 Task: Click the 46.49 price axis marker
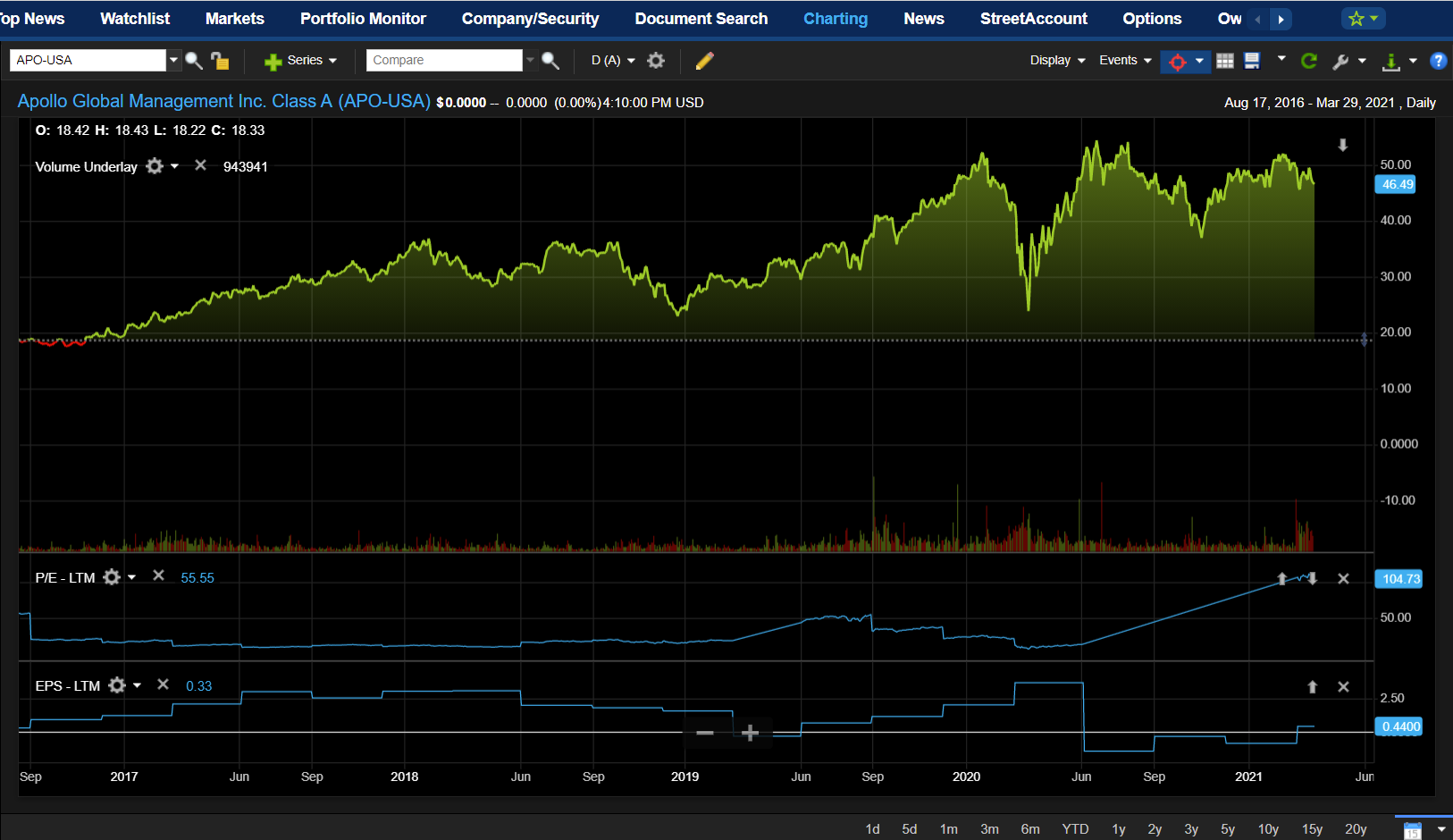(1398, 184)
